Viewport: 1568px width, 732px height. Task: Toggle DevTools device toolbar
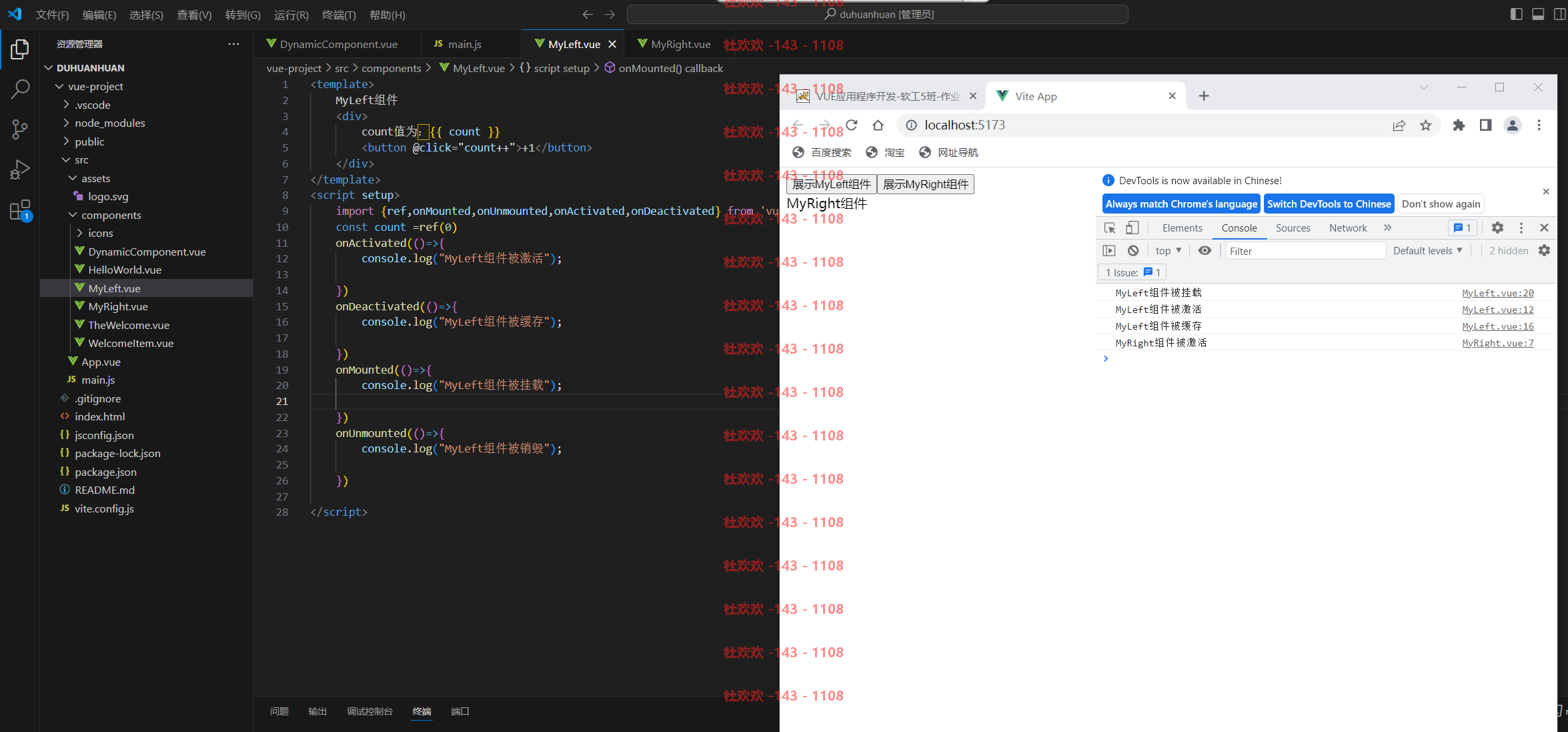click(1132, 228)
